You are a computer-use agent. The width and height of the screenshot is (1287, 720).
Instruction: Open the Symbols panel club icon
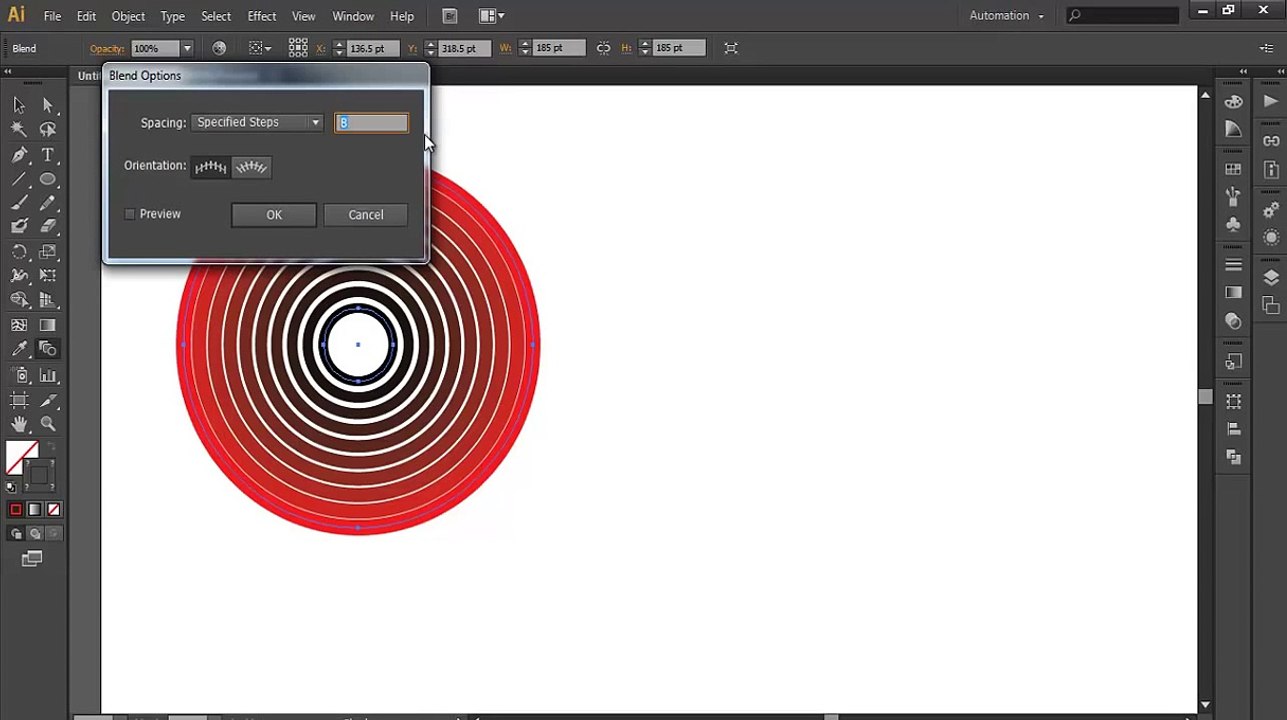(x=1234, y=225)
